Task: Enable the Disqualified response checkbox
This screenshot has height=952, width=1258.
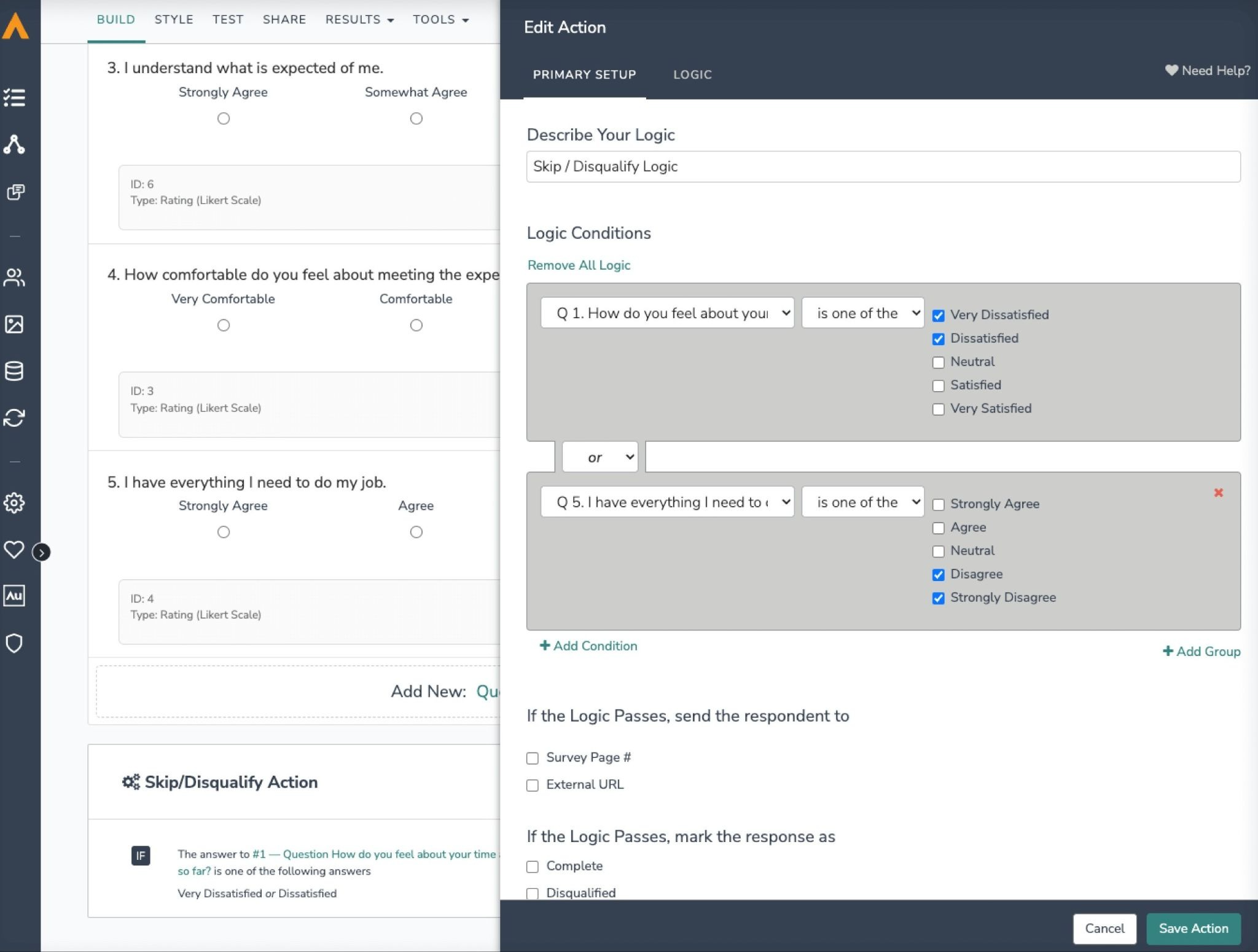Action: point(532,893)
